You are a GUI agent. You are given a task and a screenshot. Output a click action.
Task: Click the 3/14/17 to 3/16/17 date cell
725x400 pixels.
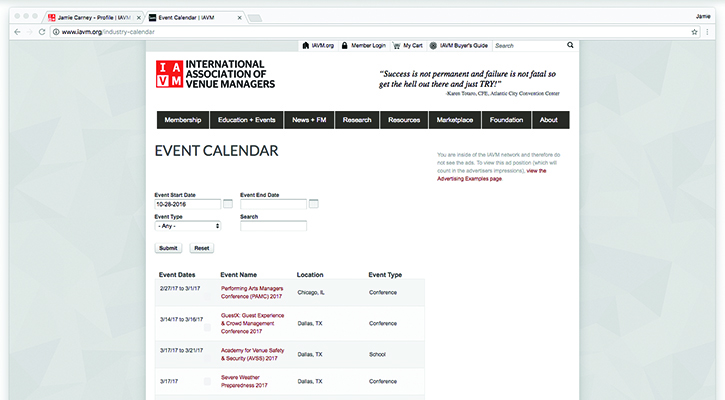coord(181,319)
